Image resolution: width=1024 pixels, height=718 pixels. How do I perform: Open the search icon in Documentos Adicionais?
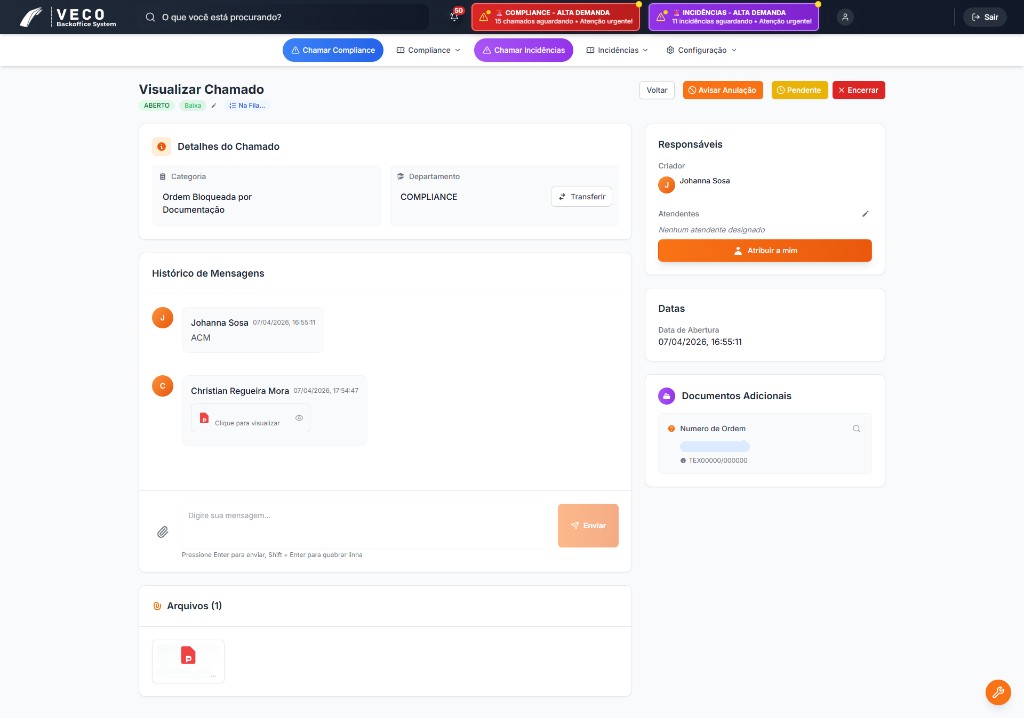coord(856,428)
